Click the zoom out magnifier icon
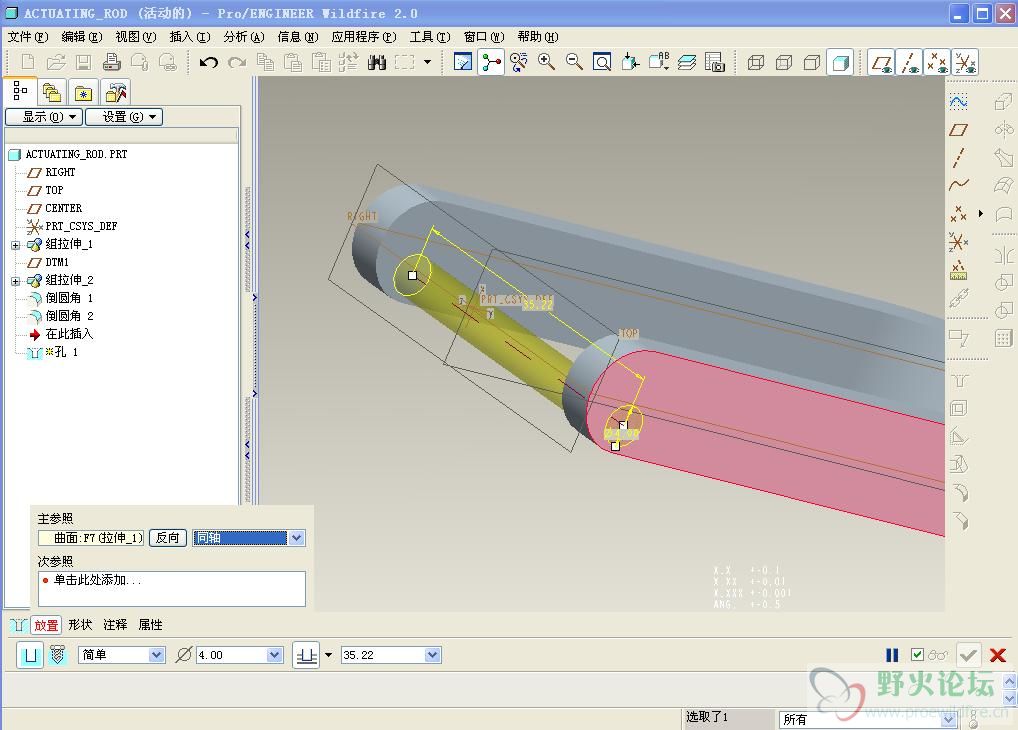The width and height of the screenshot is (1018, 730). pyautogui.click(x=574, y=62)
